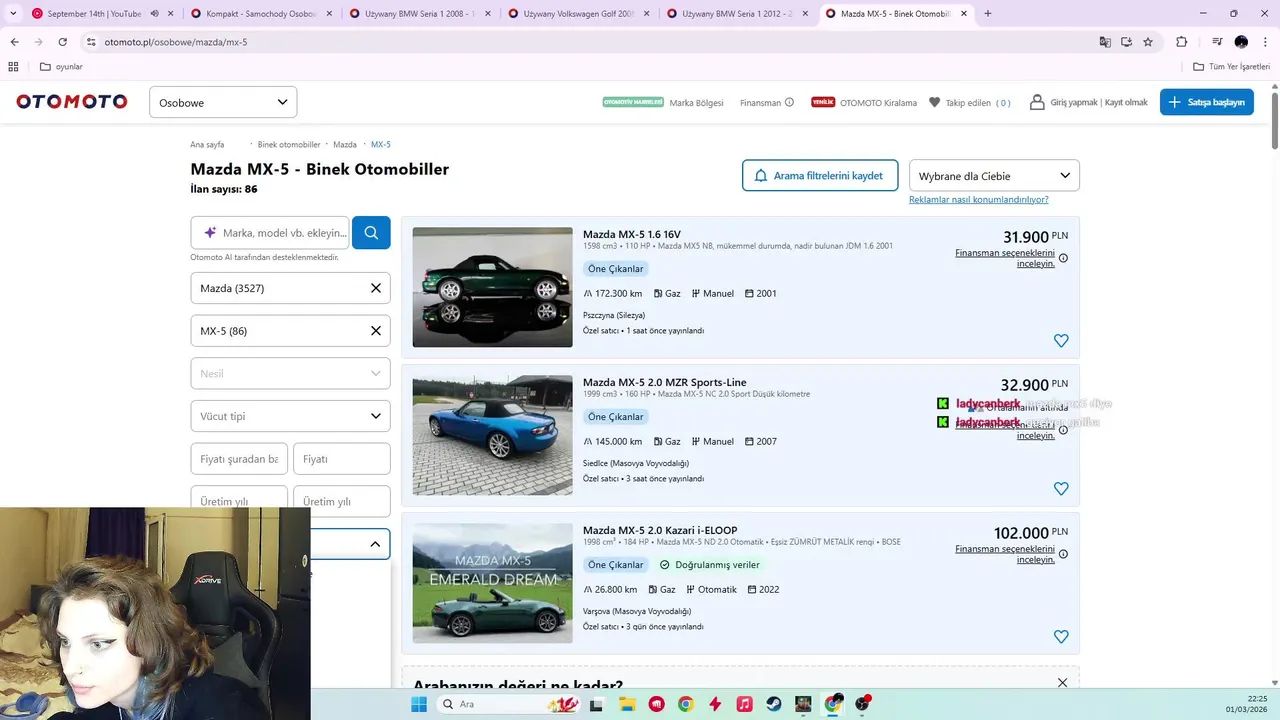Screen dimensions: 1280x720
Task: Remove the MX-5 (86) model filter
Action: (x=376, y=331)
